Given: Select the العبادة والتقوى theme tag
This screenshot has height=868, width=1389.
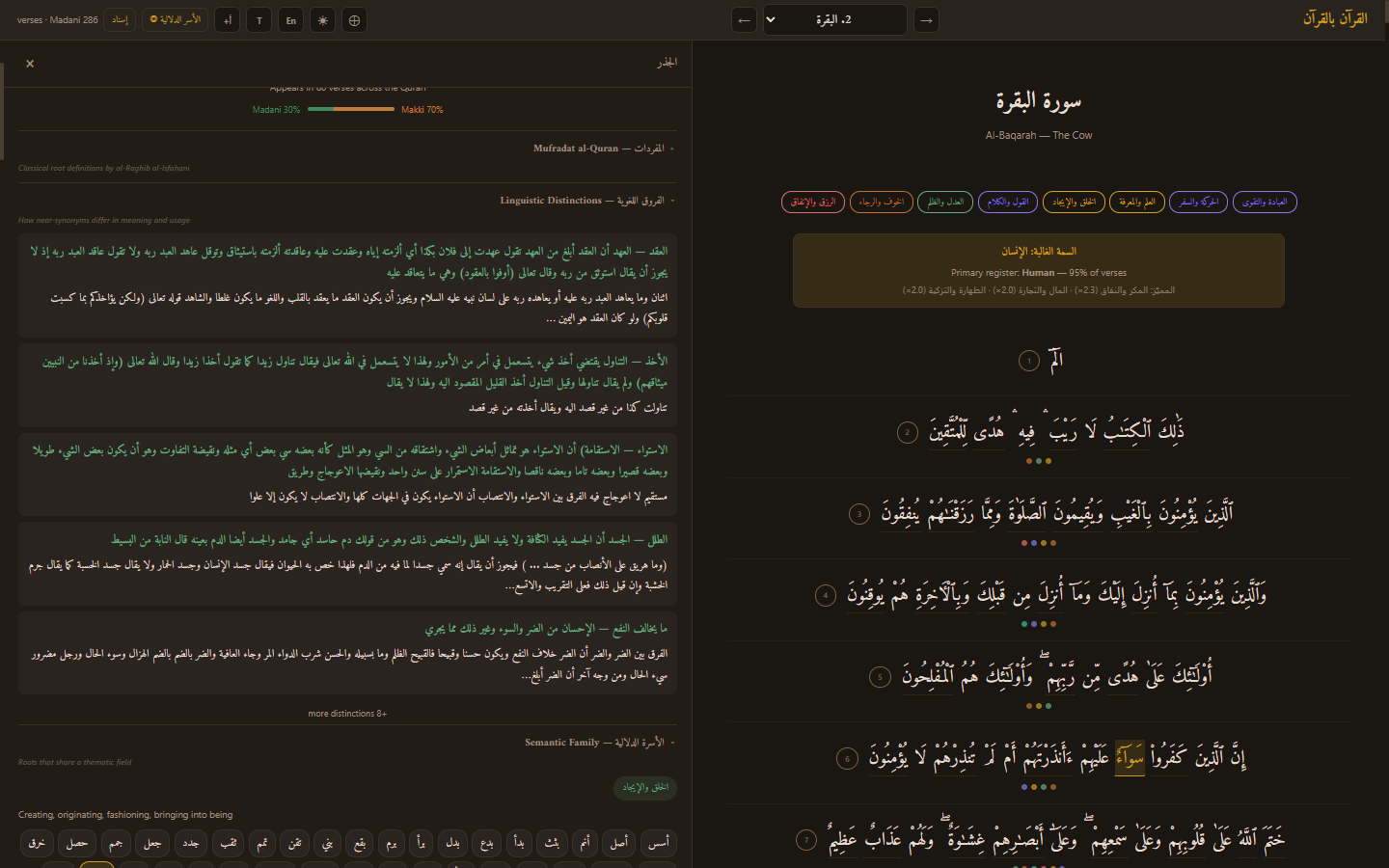Looking at the screenshot, I should (x=1265, y=202).
